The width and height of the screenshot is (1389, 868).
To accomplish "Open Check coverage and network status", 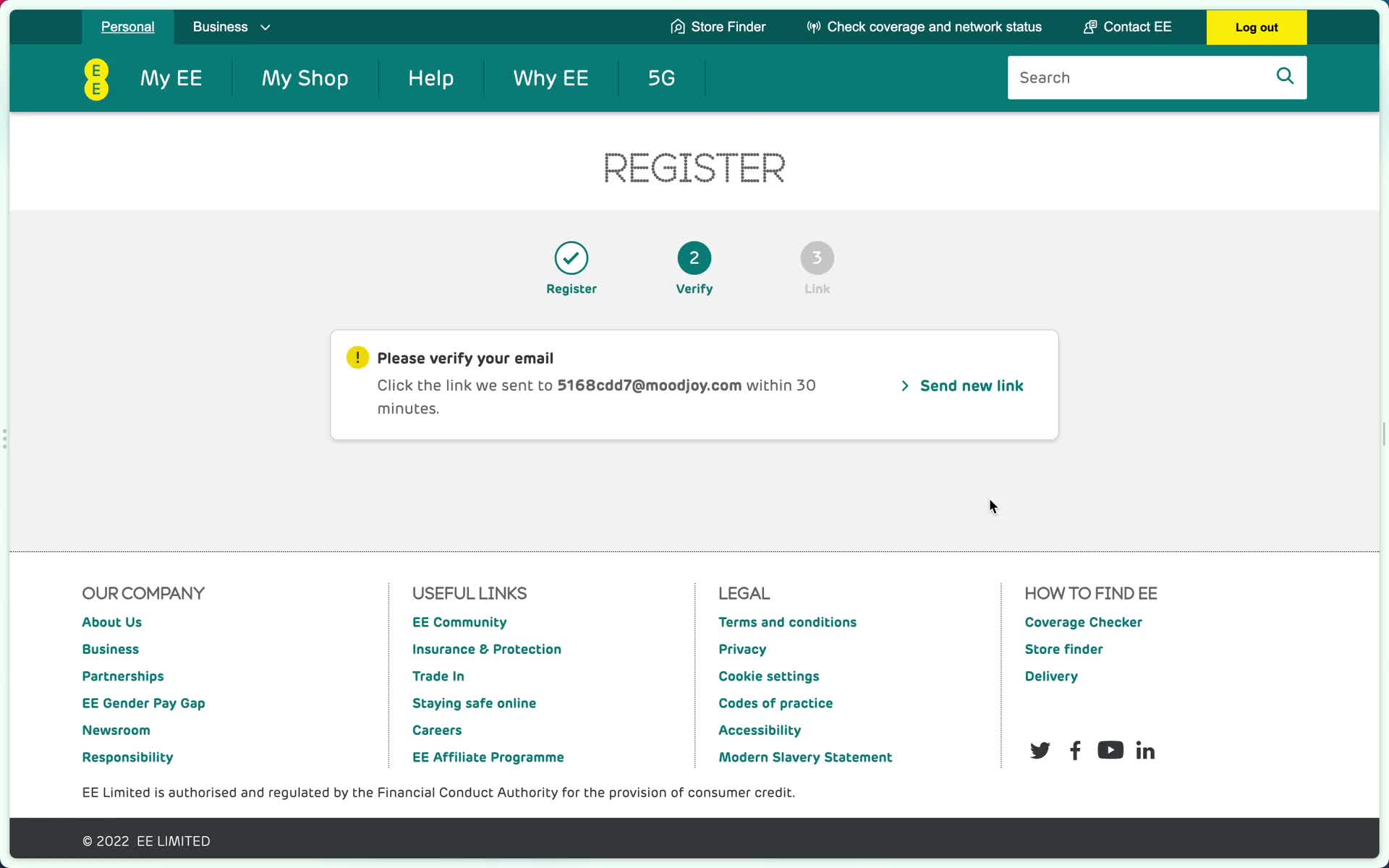I will 934,27.
